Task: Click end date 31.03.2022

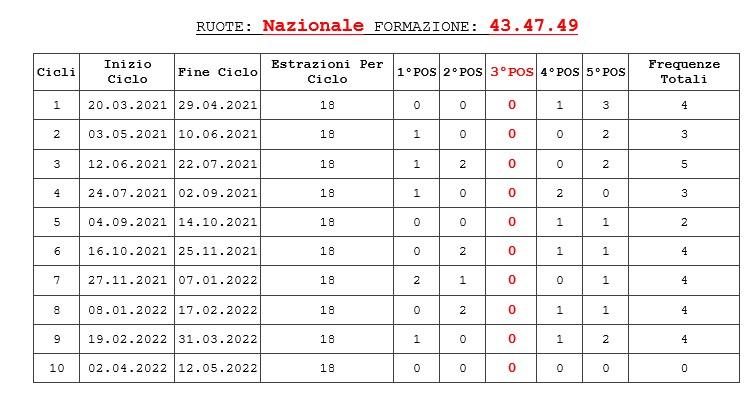Action: tap(218, 339)
